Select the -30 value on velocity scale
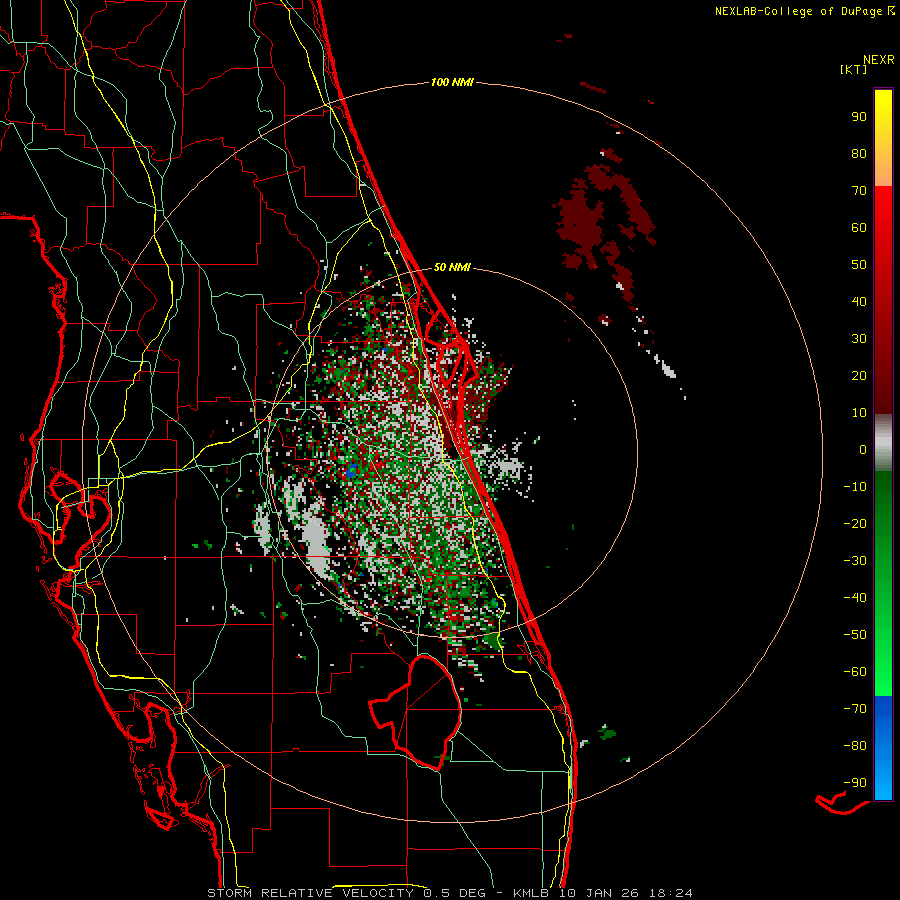 (855, 561)
